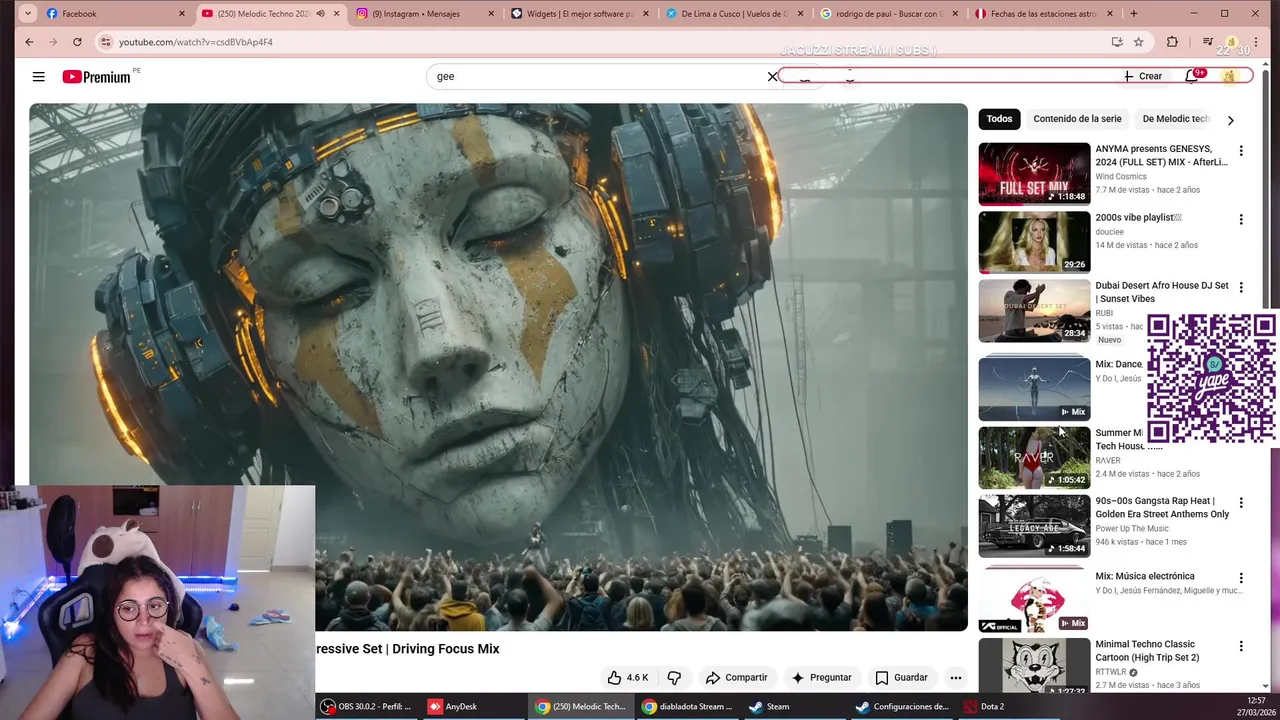Open options menu for ANYMA presents GENESYS video
This screenshot has width=1280, height=720.
point(1241,151)
